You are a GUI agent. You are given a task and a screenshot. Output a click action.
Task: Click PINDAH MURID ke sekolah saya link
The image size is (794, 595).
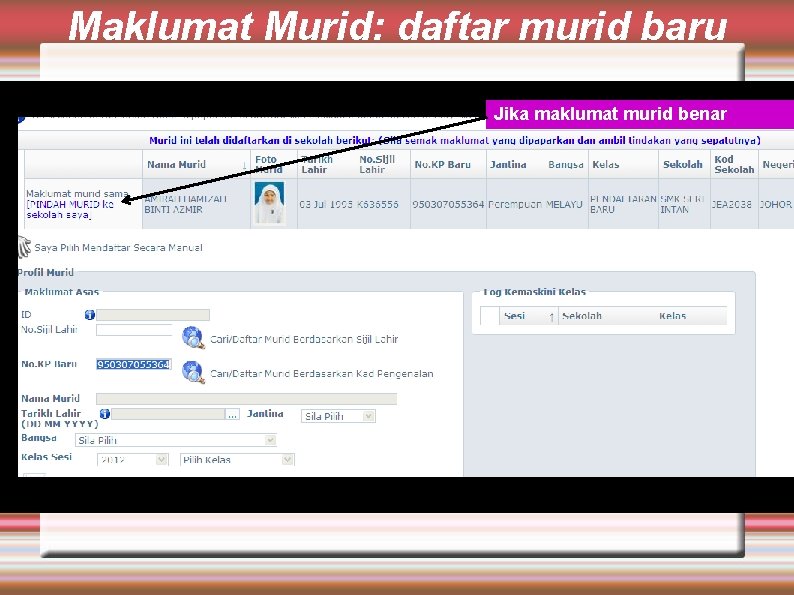(x=70, y=210)
